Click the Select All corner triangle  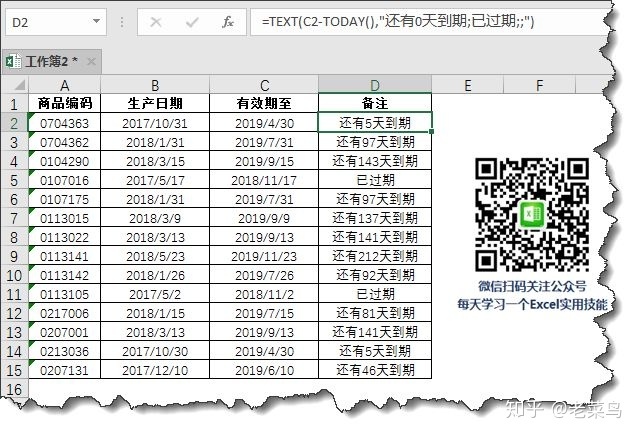(19, 85)
